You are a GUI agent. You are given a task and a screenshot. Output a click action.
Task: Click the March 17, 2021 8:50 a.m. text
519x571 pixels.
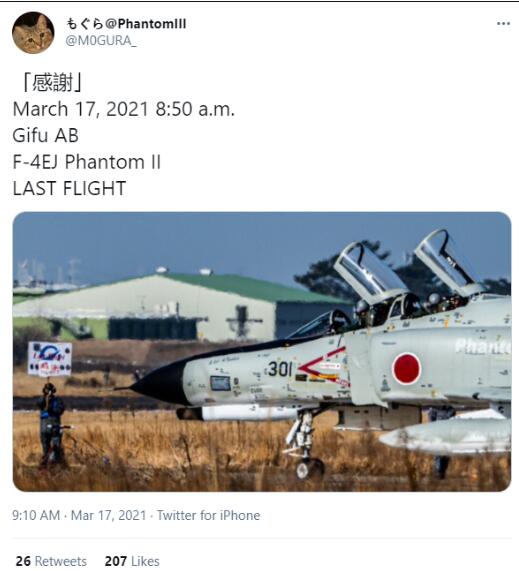click(124, 109)
